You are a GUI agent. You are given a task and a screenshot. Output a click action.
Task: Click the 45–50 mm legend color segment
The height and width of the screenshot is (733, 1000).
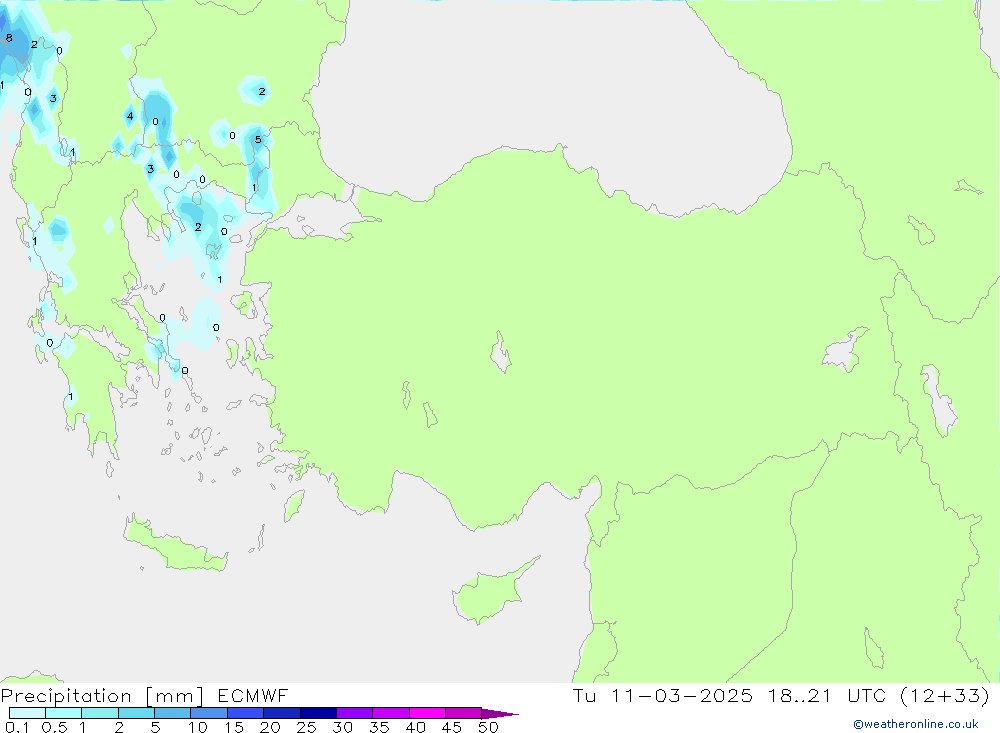pos(463,713)
